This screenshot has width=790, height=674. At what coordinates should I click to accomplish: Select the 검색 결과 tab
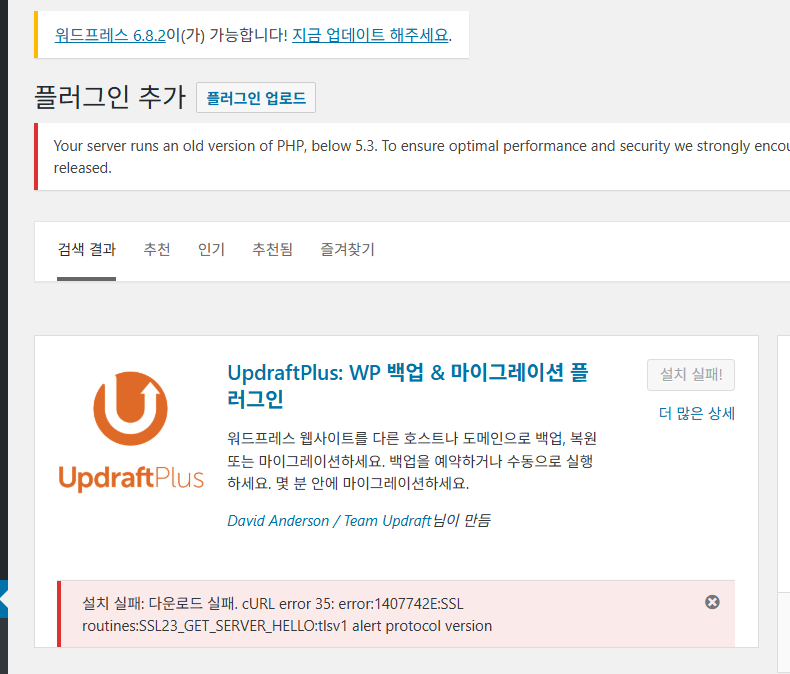(x=87, y=249)
